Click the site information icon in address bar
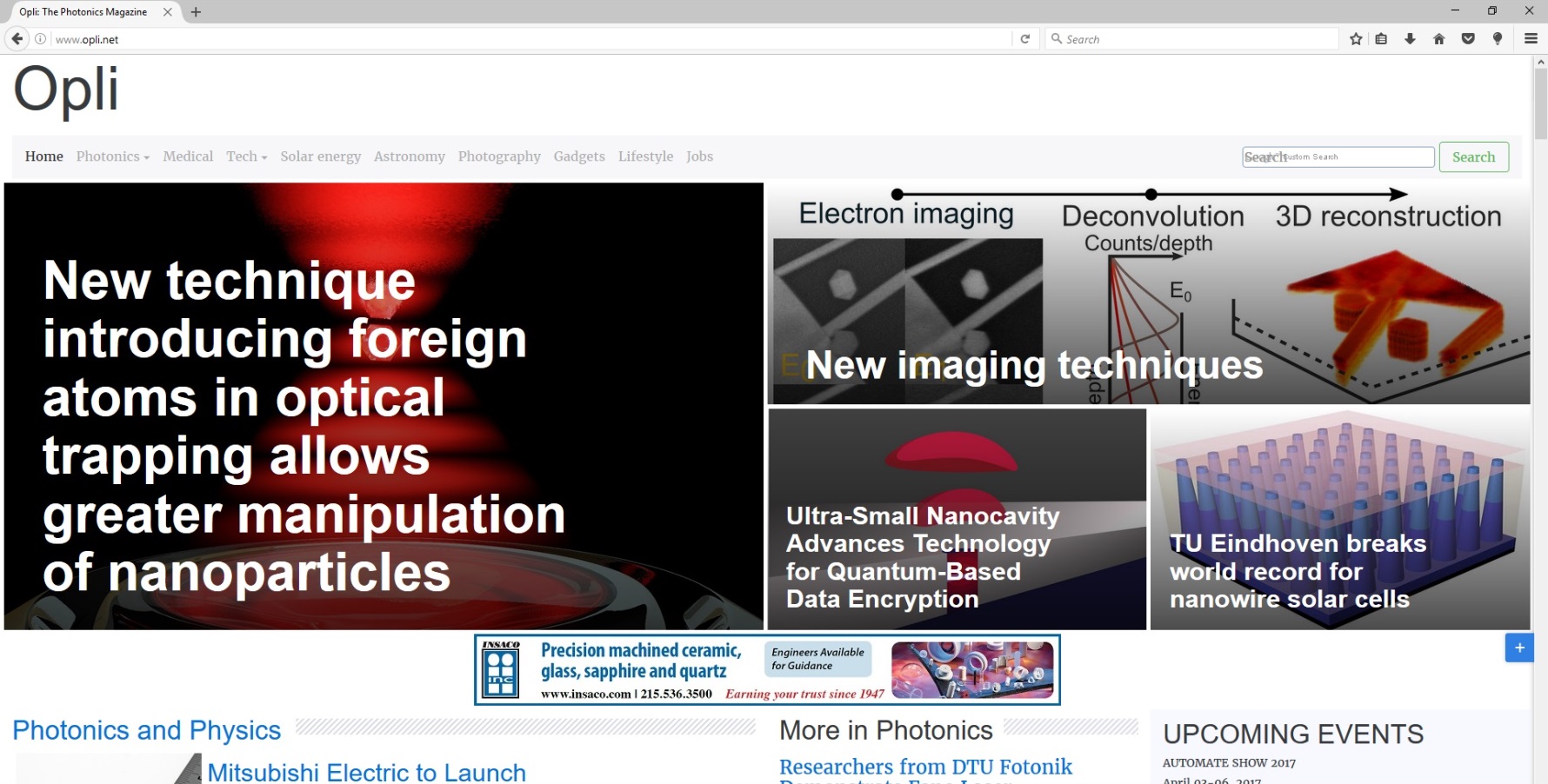 (x=40, y=39)
